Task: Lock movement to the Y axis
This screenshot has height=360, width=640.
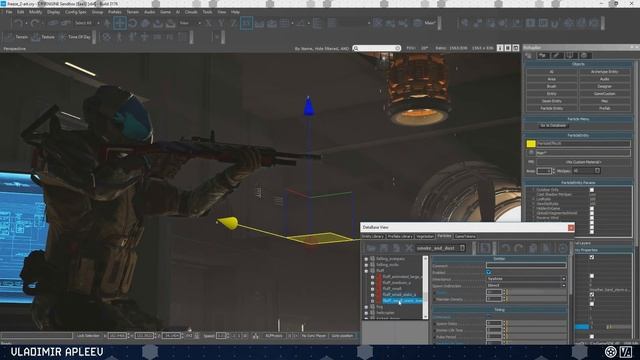Action: [x=221, y=23]
